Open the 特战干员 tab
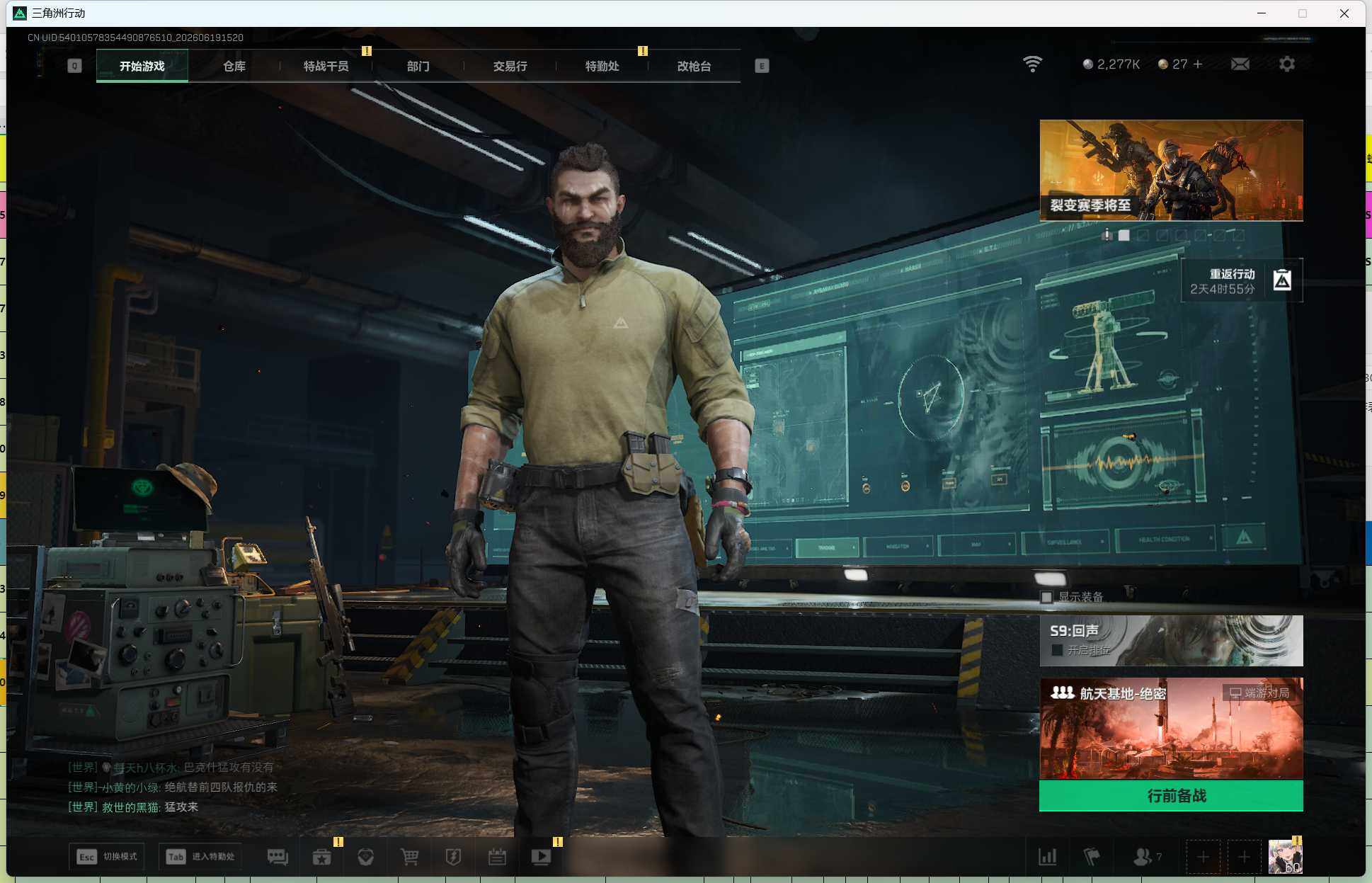Screen dimensions: 1372x883 tap(326, 66)
